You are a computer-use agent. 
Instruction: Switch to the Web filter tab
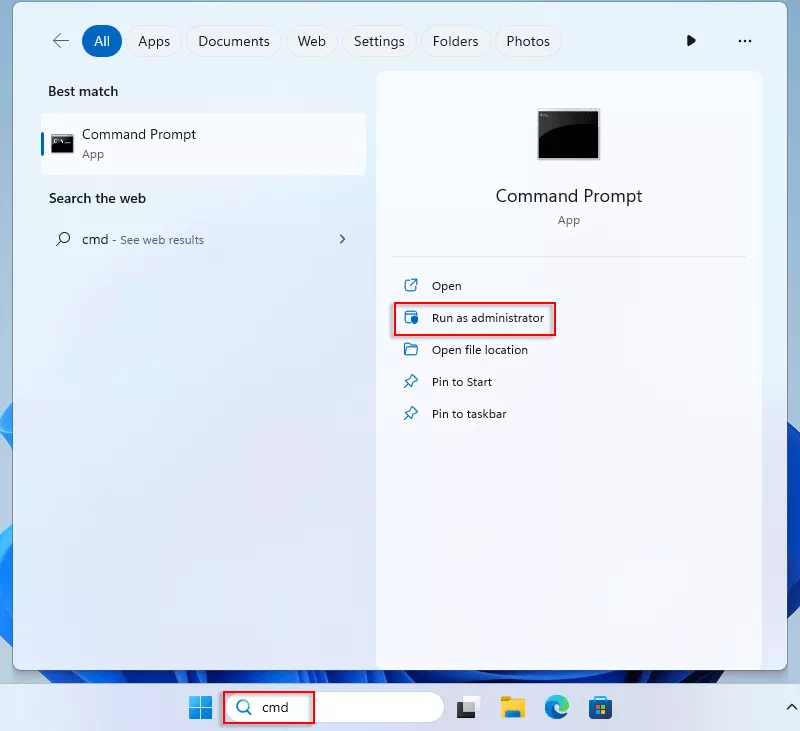coord(311,41)
